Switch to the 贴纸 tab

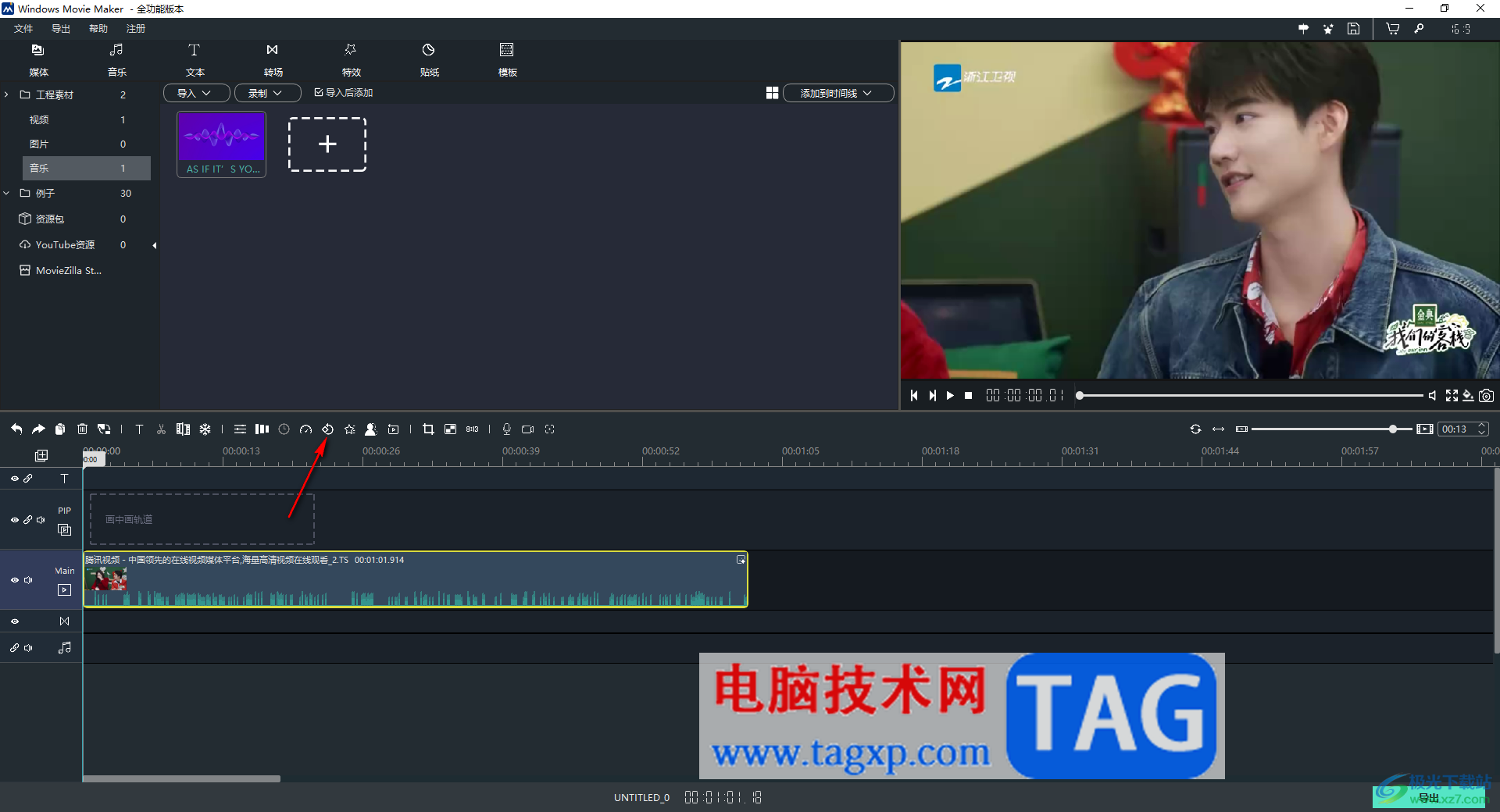pos(429,60)
